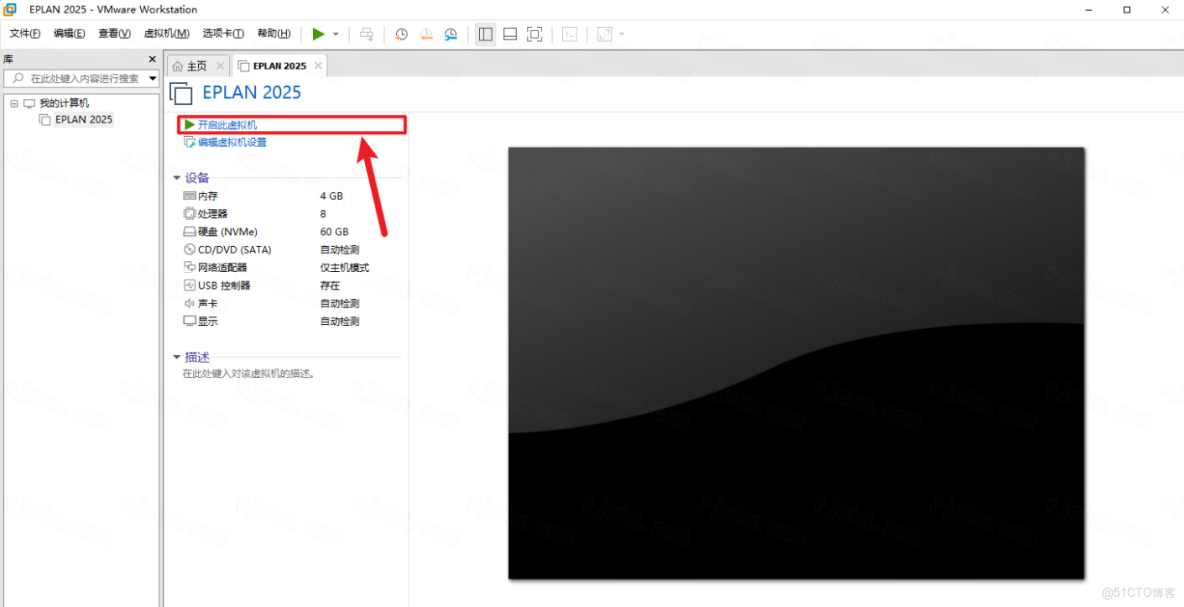
Task: Switch to the 主页 home tab
Action: pos(197,64)
